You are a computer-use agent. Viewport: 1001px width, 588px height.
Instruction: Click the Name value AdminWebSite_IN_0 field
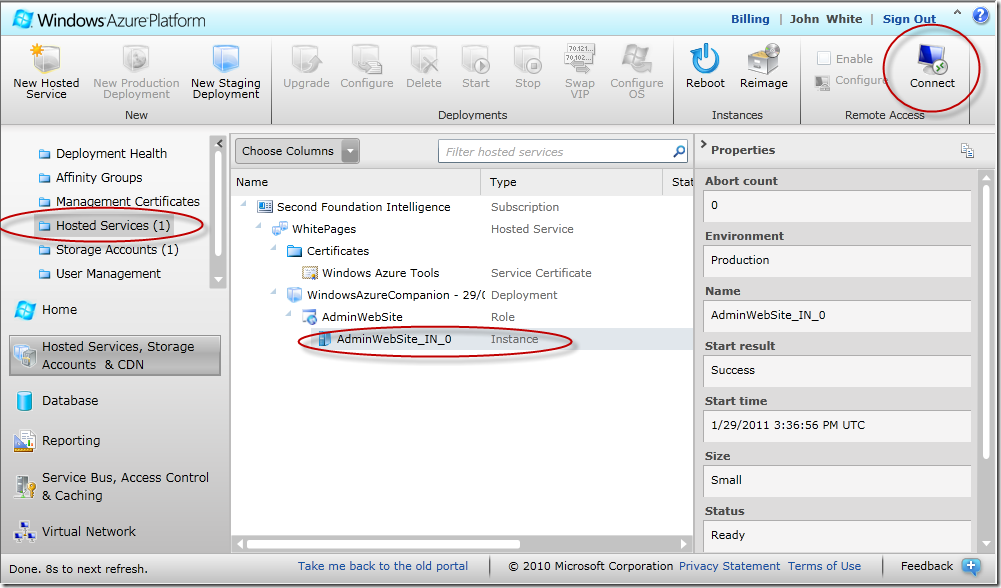[837, 315]
